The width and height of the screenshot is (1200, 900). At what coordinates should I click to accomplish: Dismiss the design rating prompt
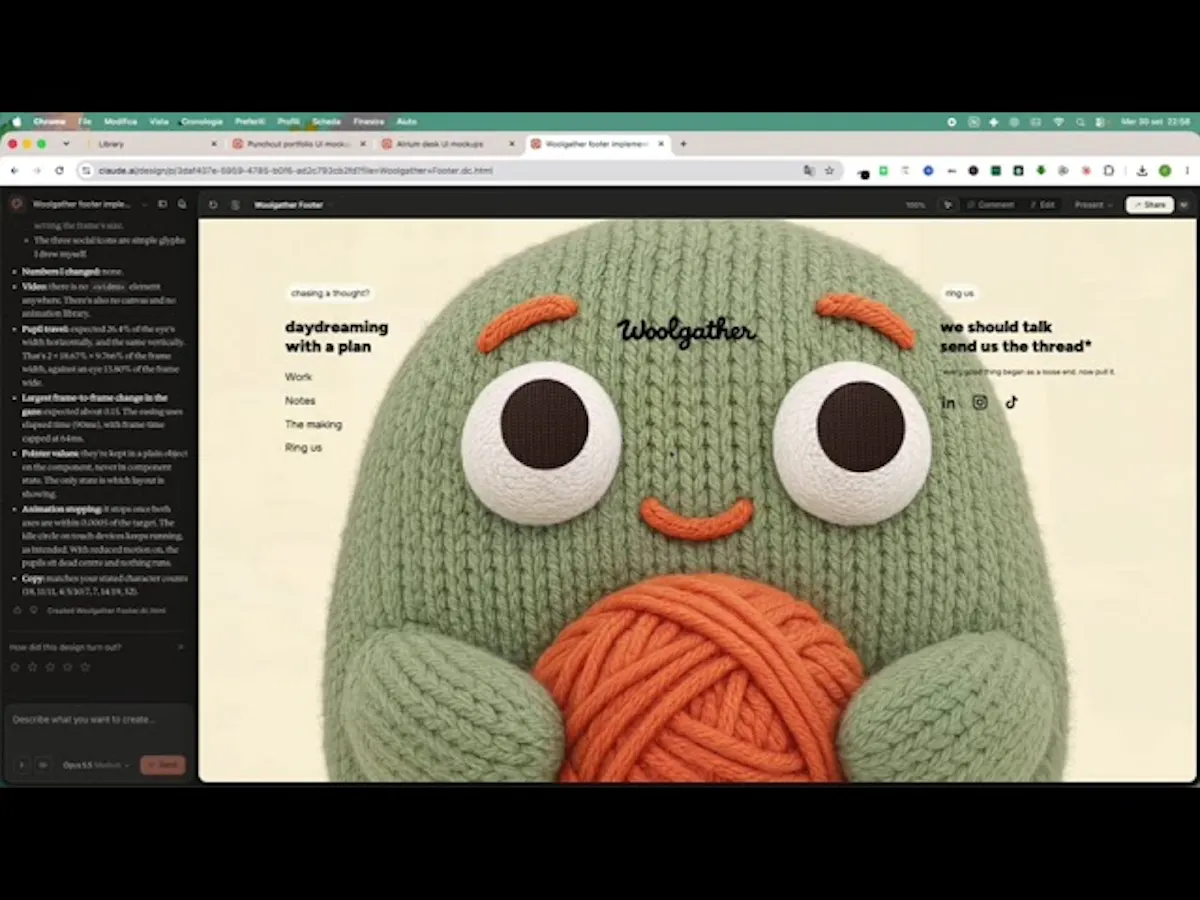[x=181, y=647]
